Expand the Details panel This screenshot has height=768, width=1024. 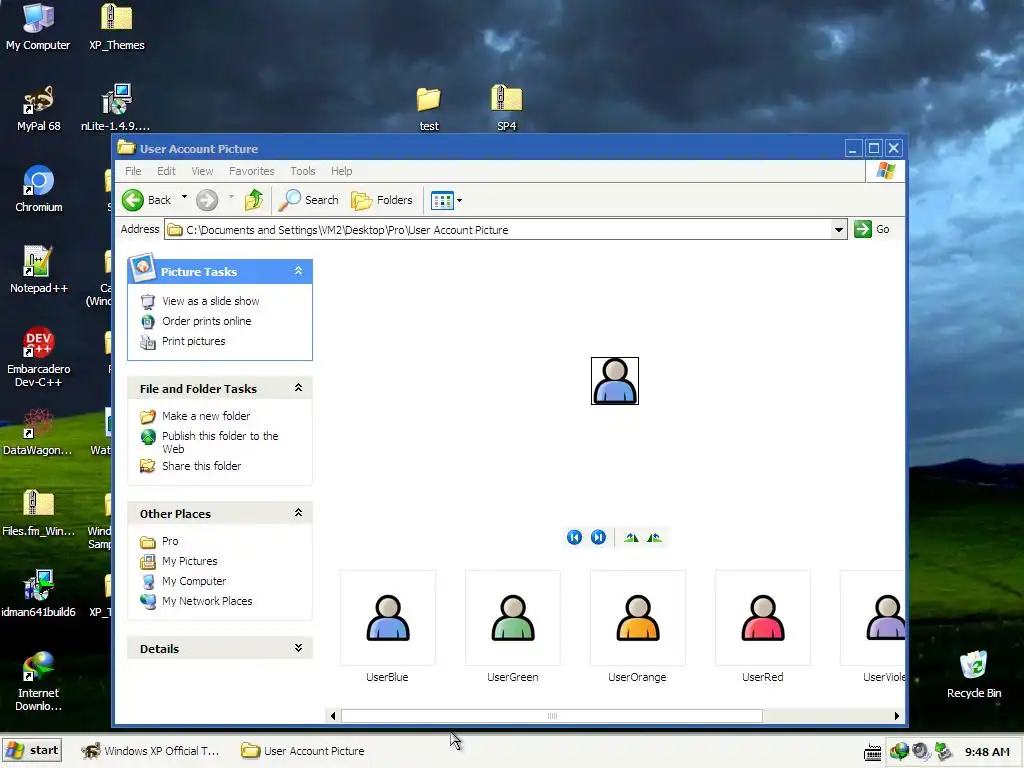298,648
